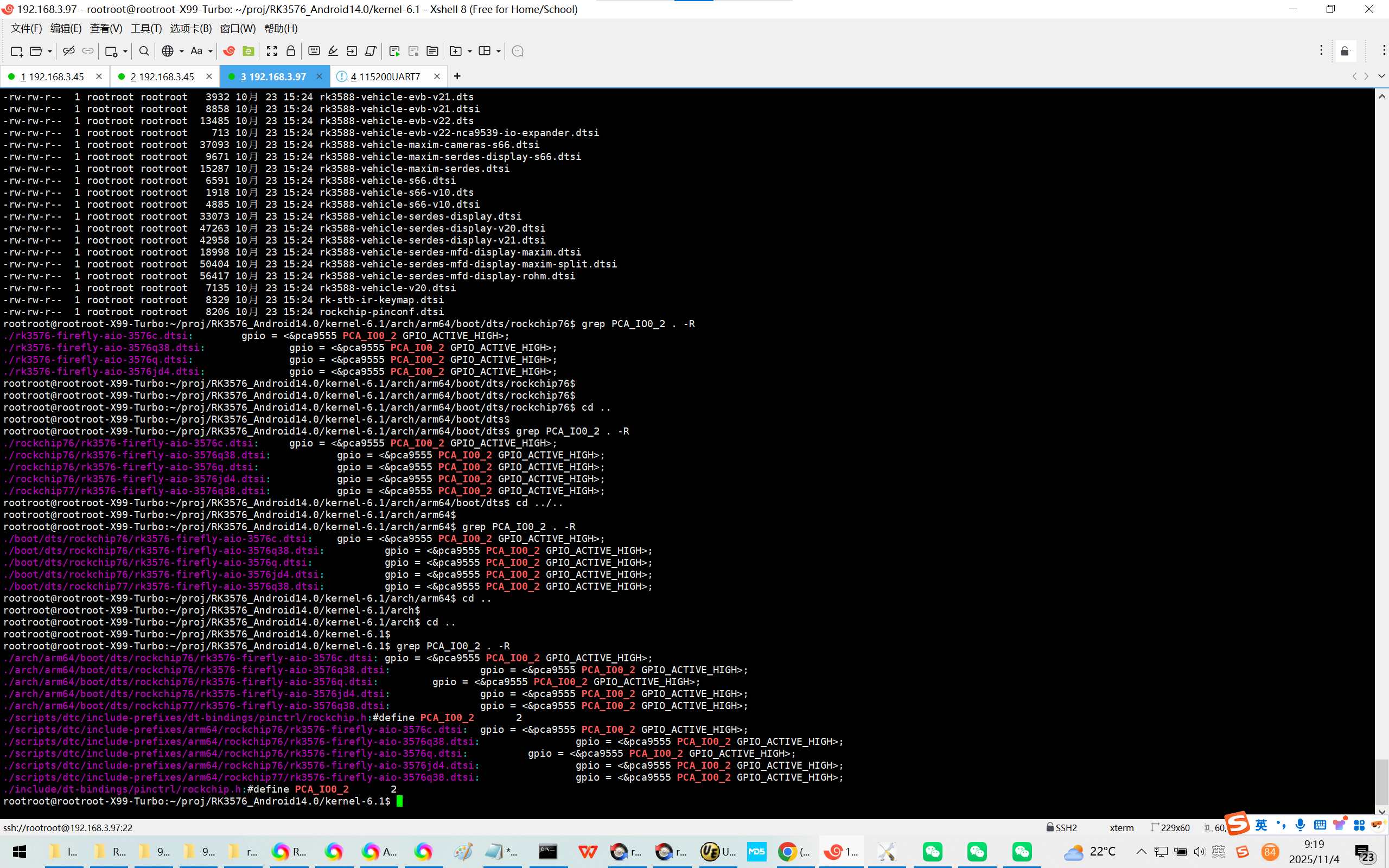This screenshot has height=868, width=1389.
Task: Open the Find magnifier tool
Action: (x=144, y=51)
